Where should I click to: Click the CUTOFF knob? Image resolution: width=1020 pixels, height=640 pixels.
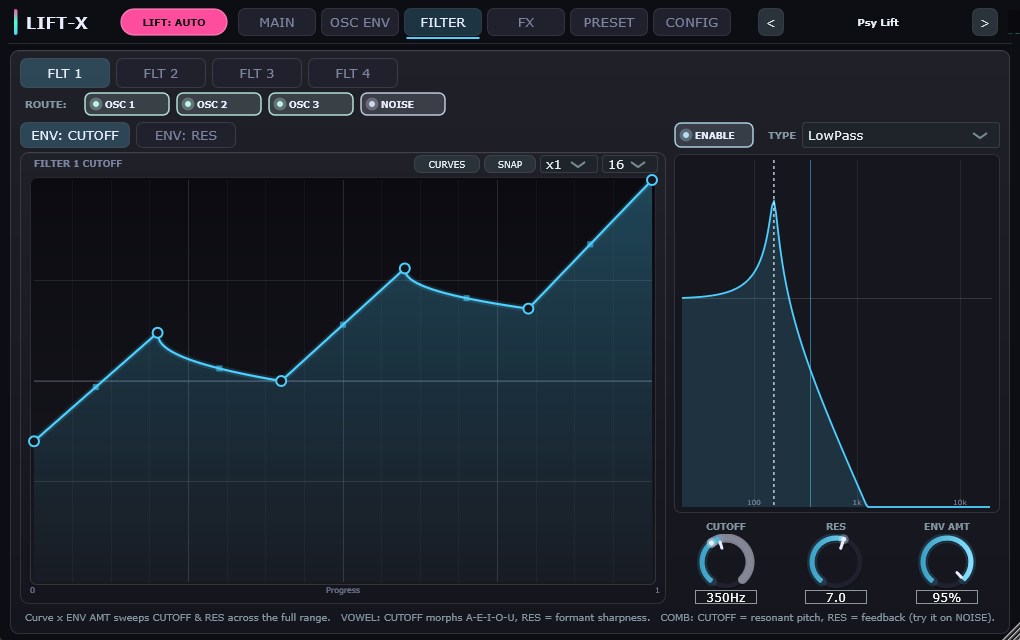726,561
